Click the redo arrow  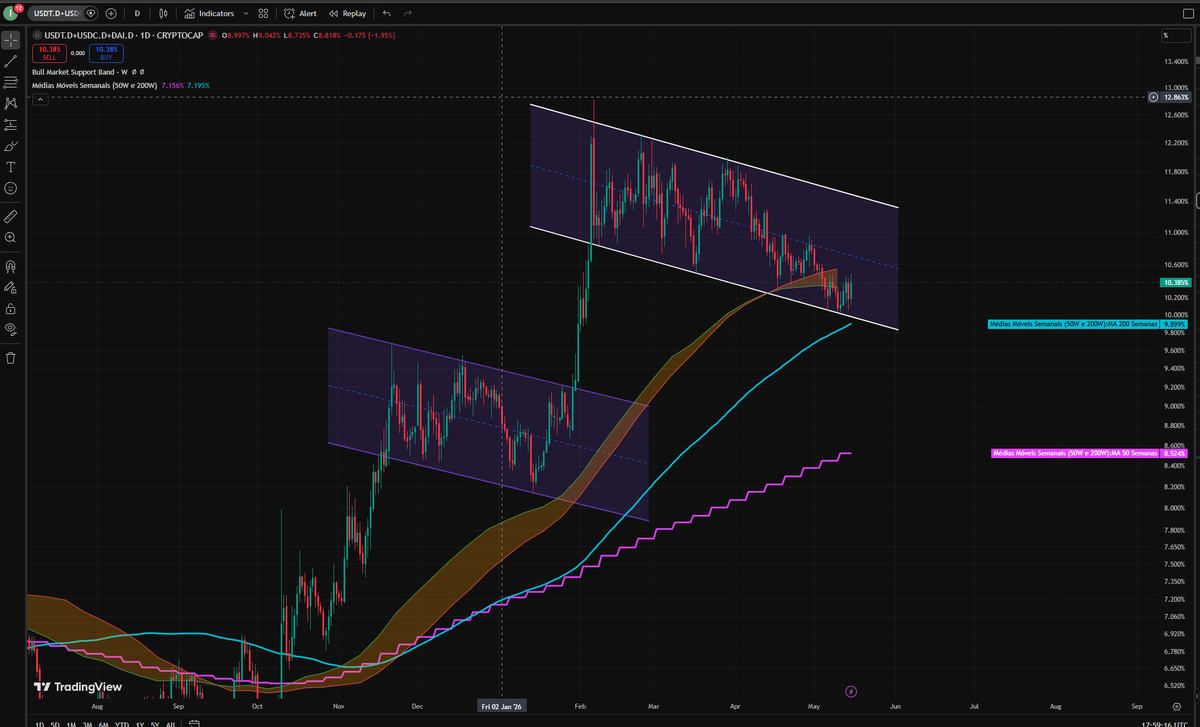click(x=406, y=14)
